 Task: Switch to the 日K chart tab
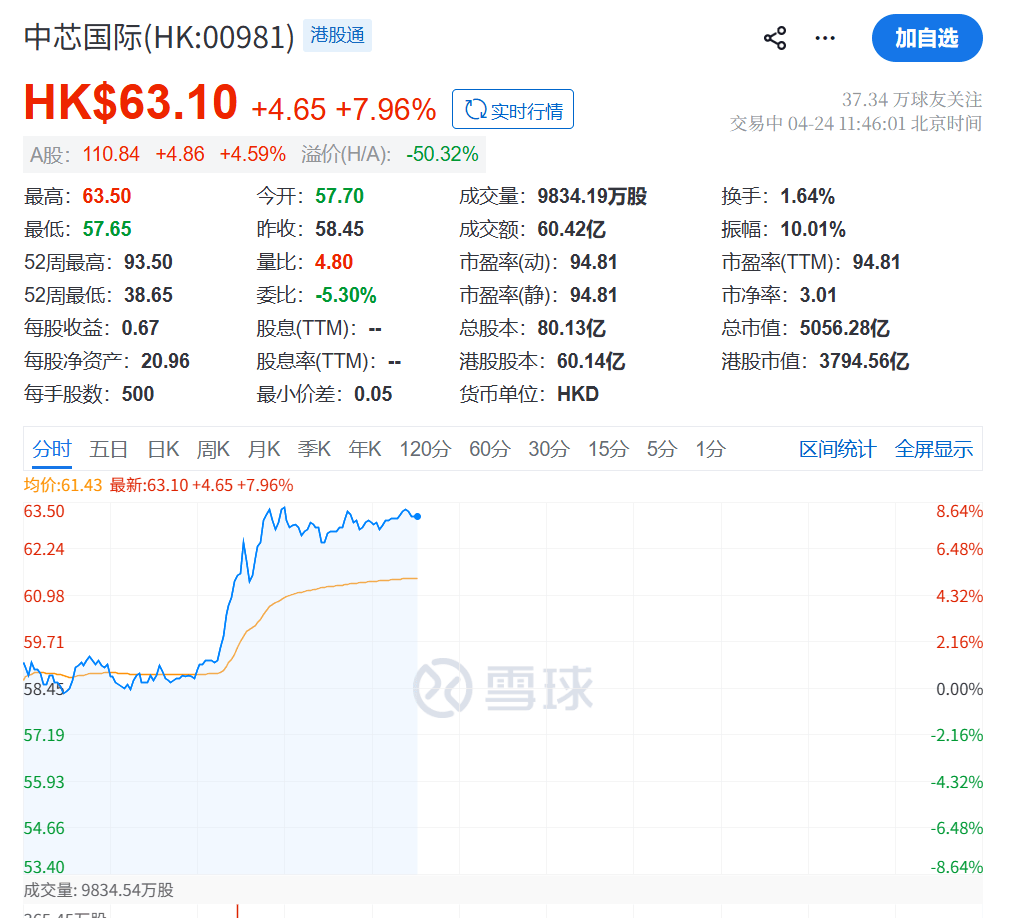(x=162, y=449)
